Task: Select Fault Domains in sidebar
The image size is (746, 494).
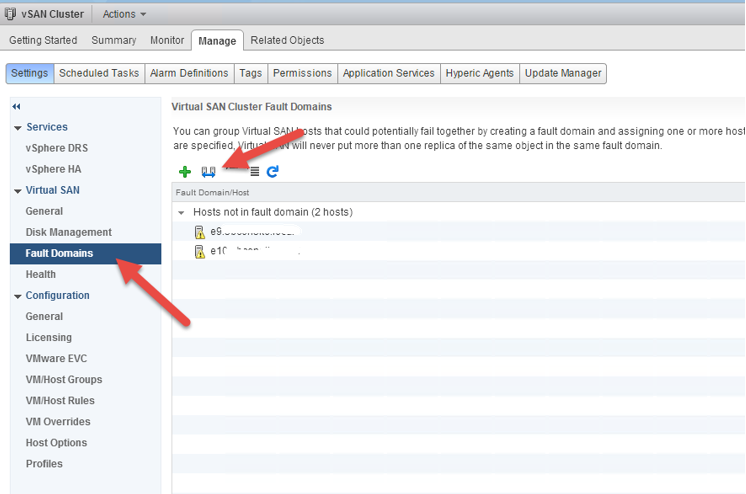Action: (86, 253)
